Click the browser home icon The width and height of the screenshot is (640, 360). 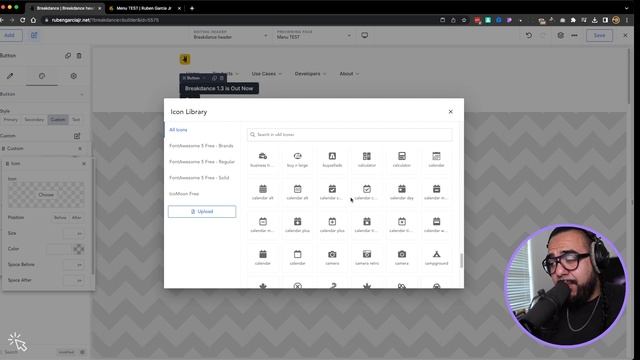[33, 20]
